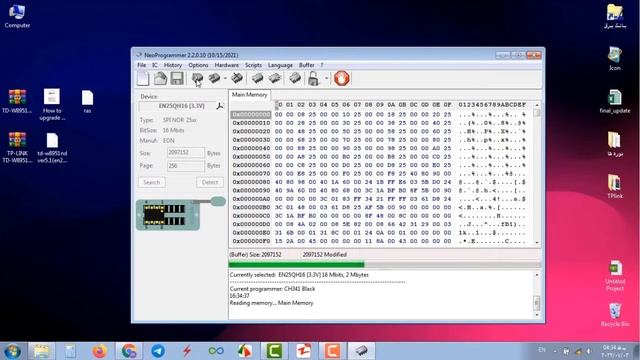Image resolution: width=640 pixels, height=360 pixels.
Task: Click the New blank buffer icon
Action: click(x=143, y=78)
